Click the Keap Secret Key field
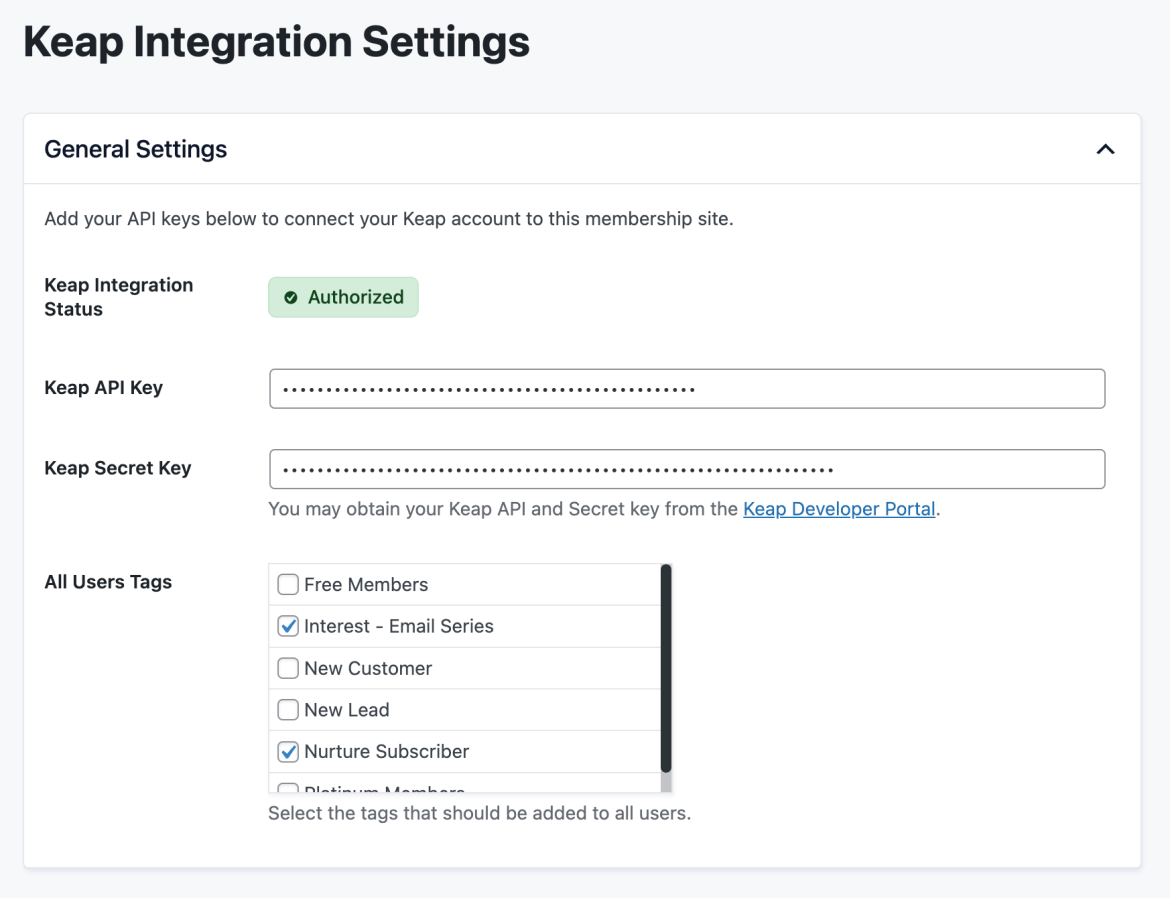 686,468
